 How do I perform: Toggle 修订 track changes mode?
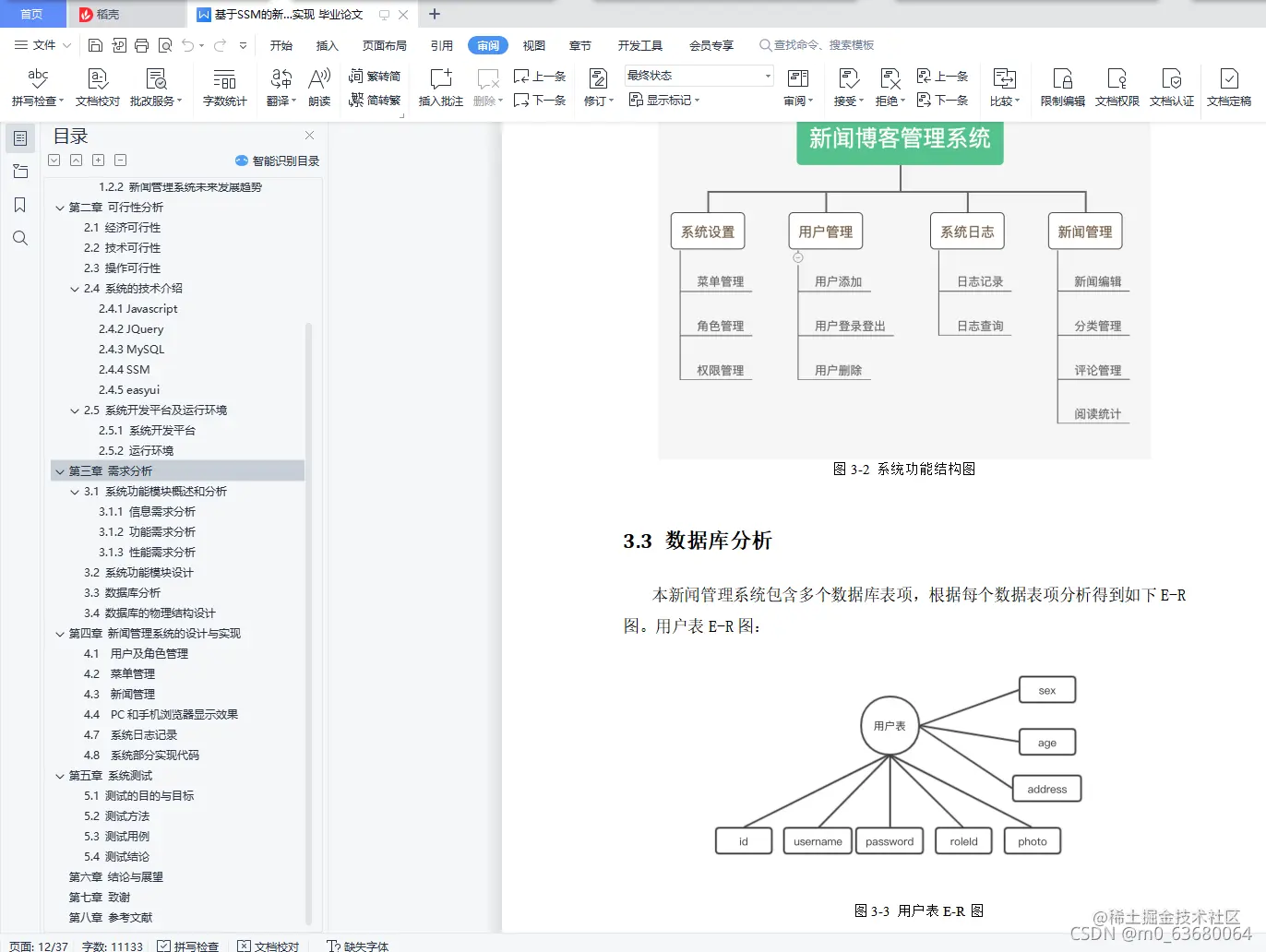(x=595, y=88)
